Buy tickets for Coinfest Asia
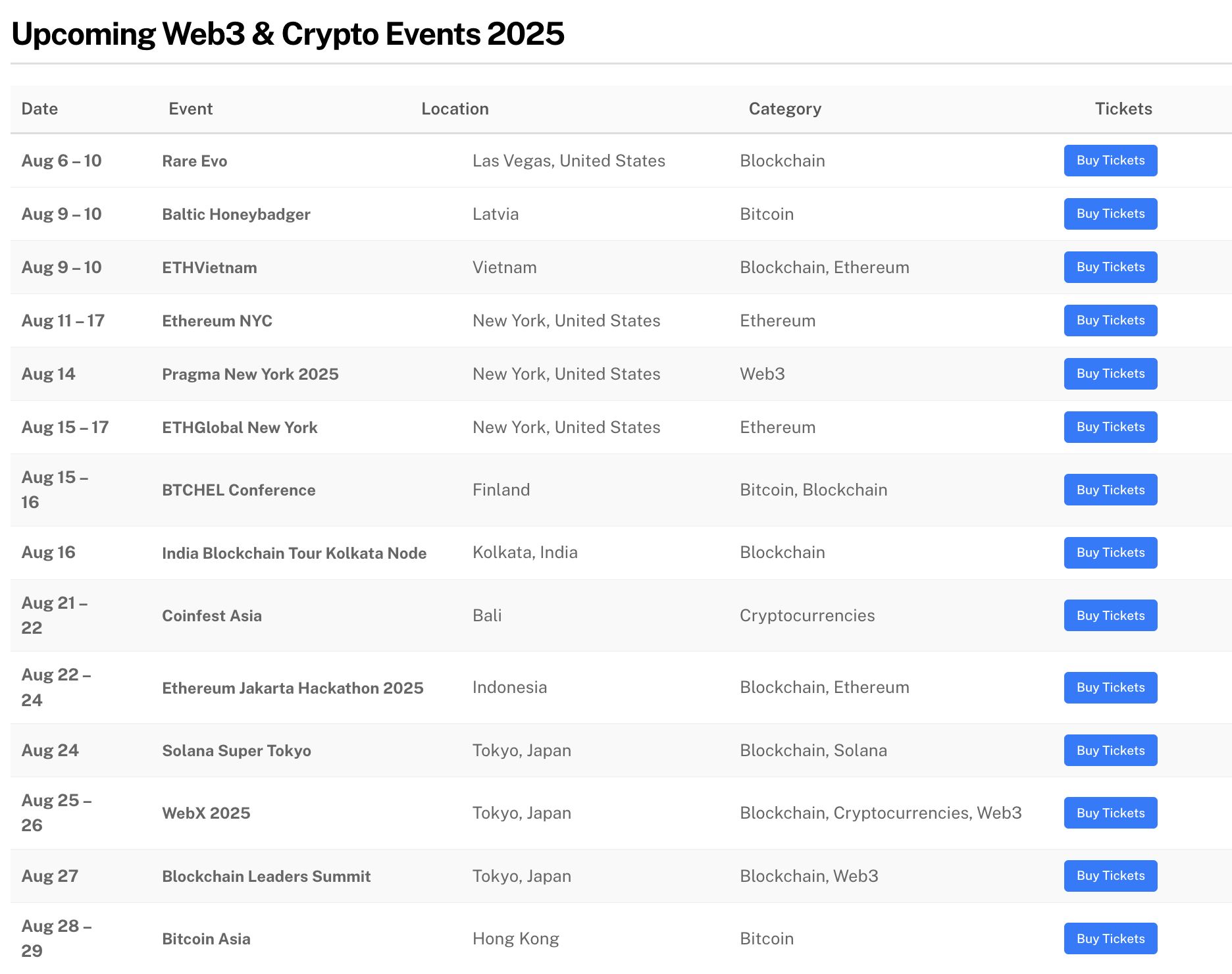The width and height of the screenshot is (1232, 974). [x=1110, y=615]
